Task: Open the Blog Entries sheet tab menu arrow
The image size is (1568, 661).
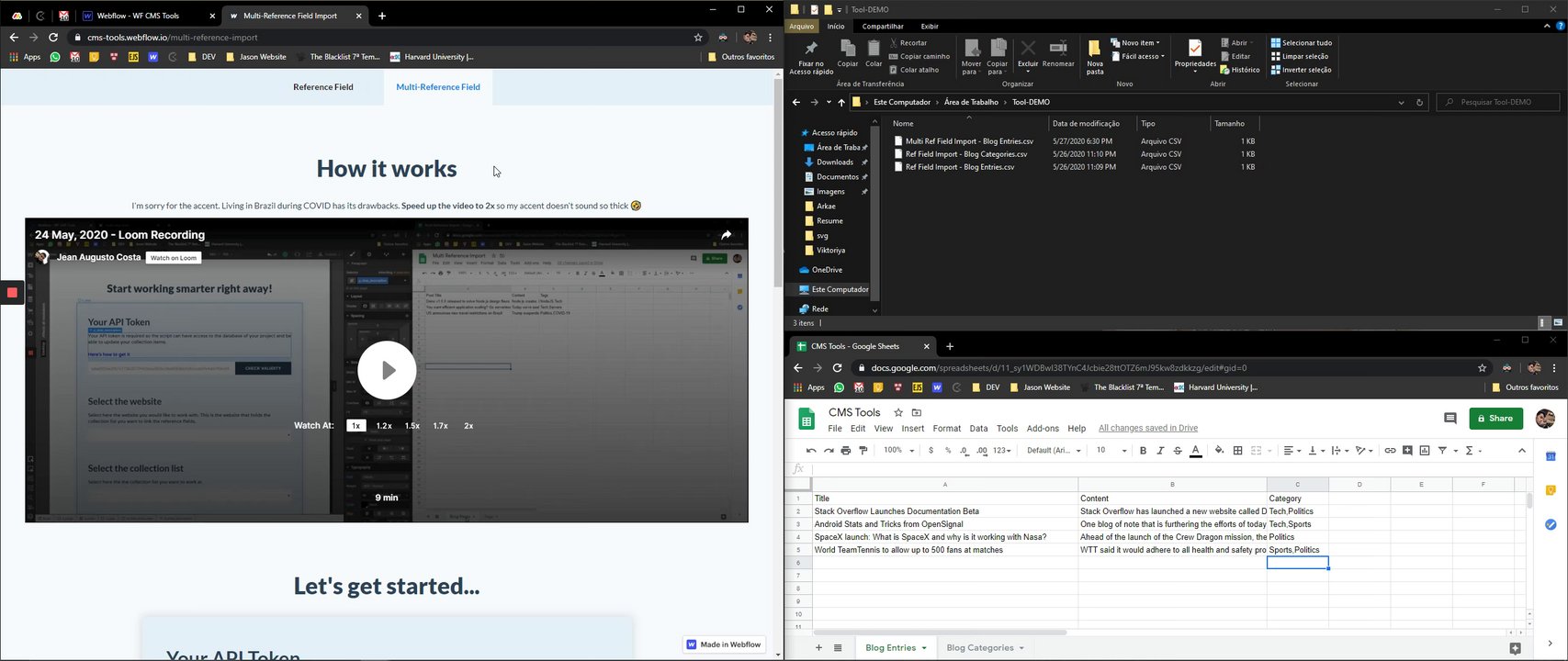Action: [x=924, y=648]
